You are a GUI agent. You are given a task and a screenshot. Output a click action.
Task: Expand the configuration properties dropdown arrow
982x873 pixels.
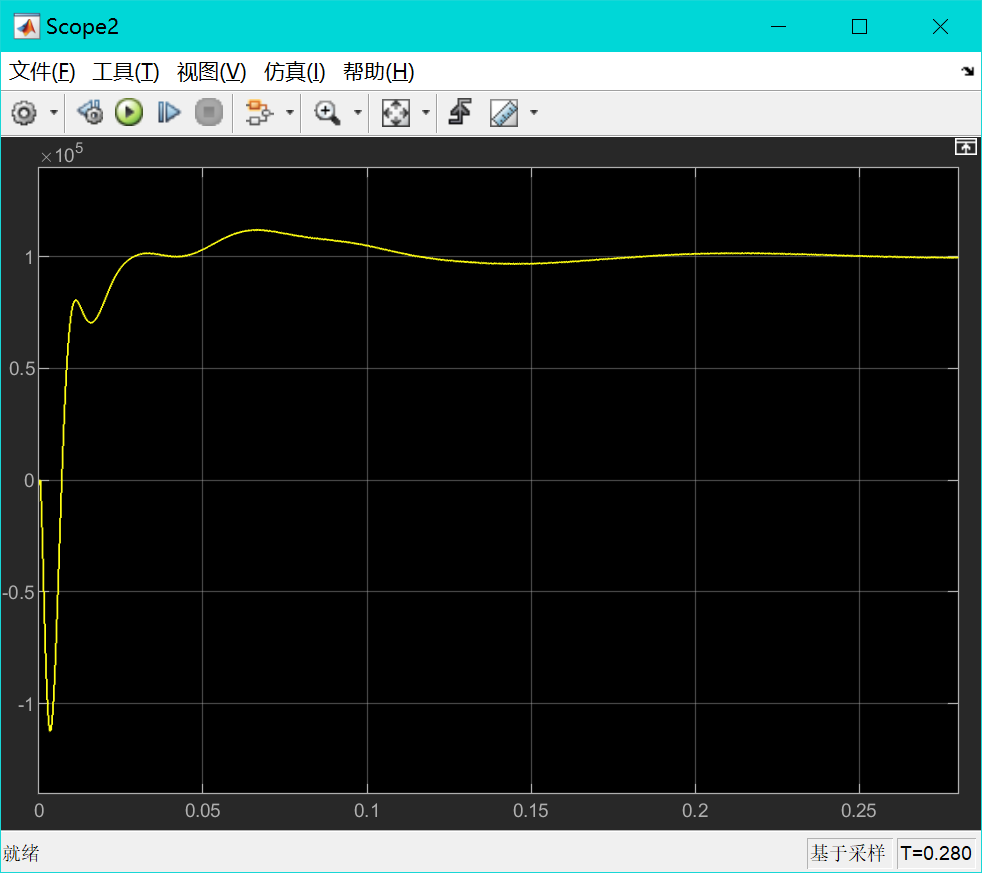point(54,113)
